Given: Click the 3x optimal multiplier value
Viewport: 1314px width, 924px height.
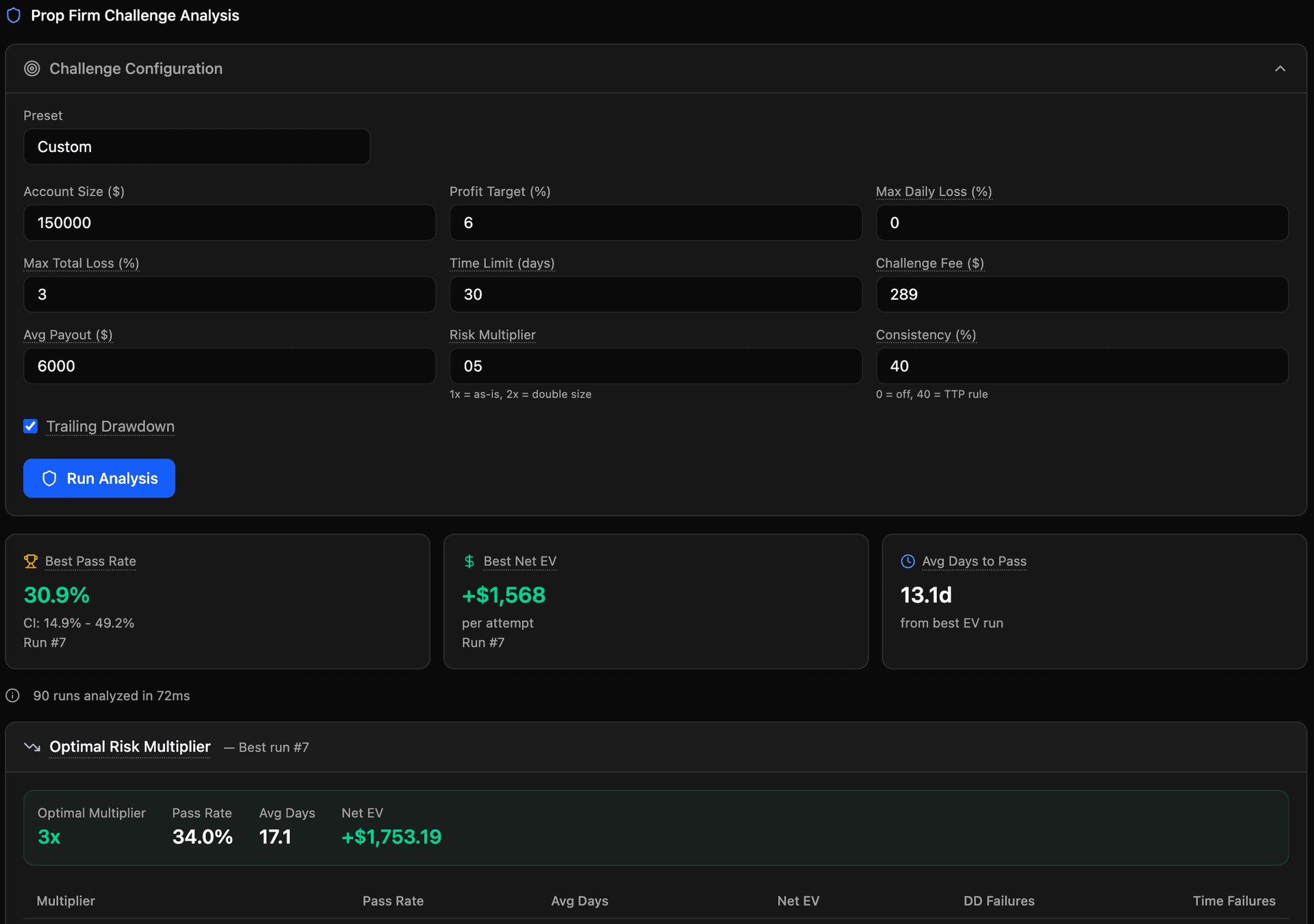Looking at the screenshot, I should pos(49,836).
